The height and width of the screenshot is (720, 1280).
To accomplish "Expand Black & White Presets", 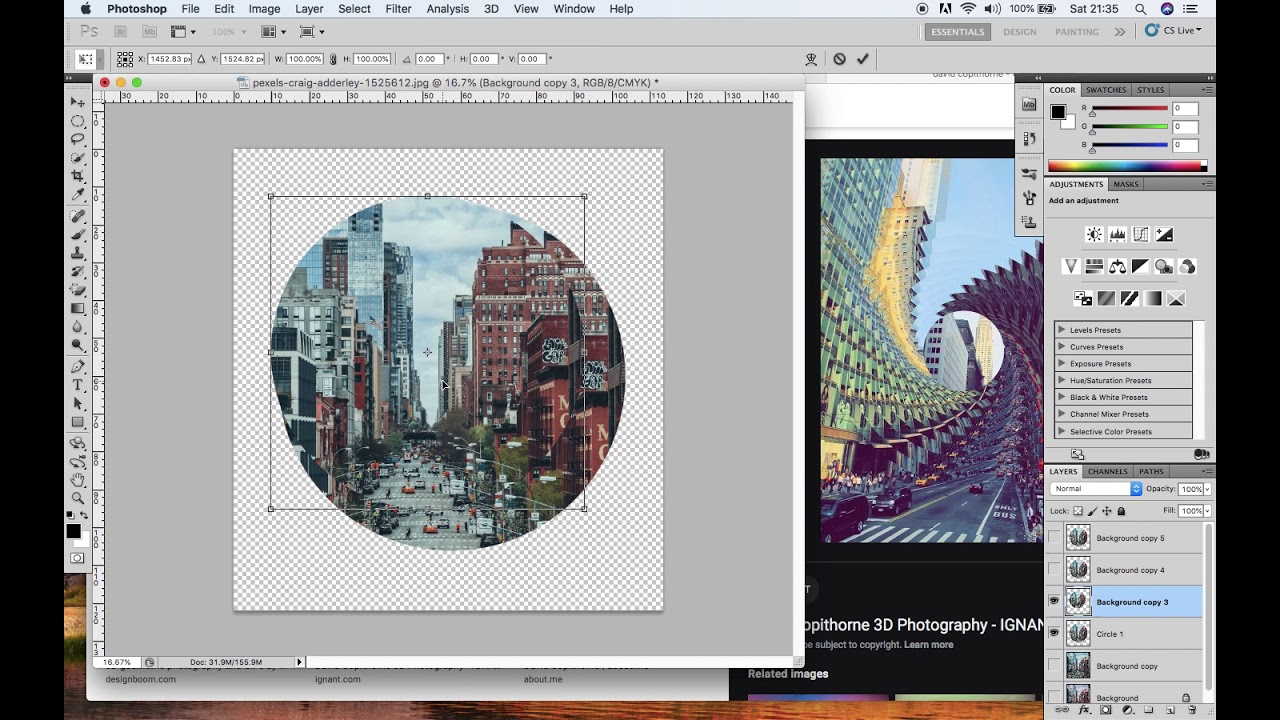I will coord(1061,398).
